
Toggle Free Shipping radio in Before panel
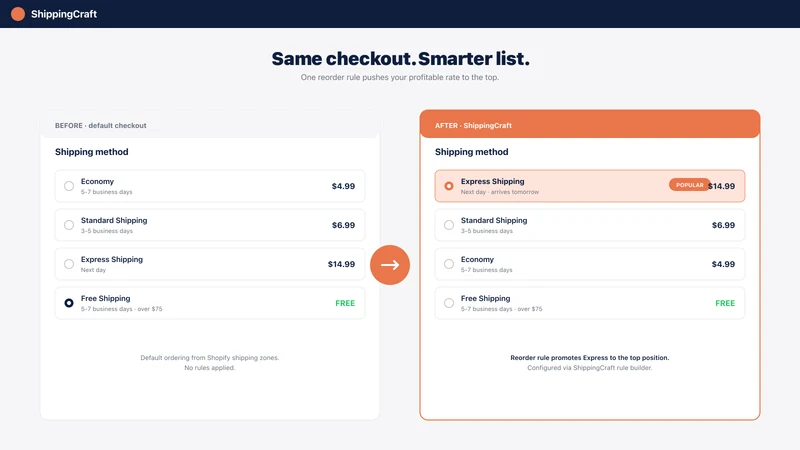[x=69, y=303]
